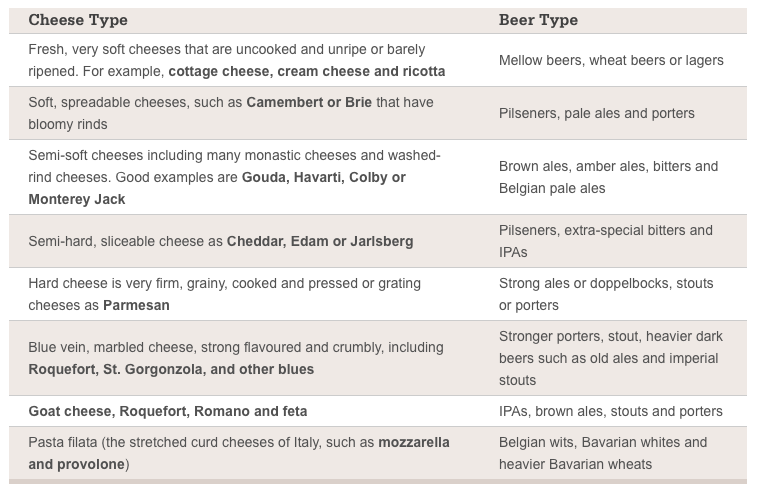Image resolution: width=760 pixels, height=499 pixels.
Task: Click bold text 'Monterey Jack'
Action: coord(77,199)
